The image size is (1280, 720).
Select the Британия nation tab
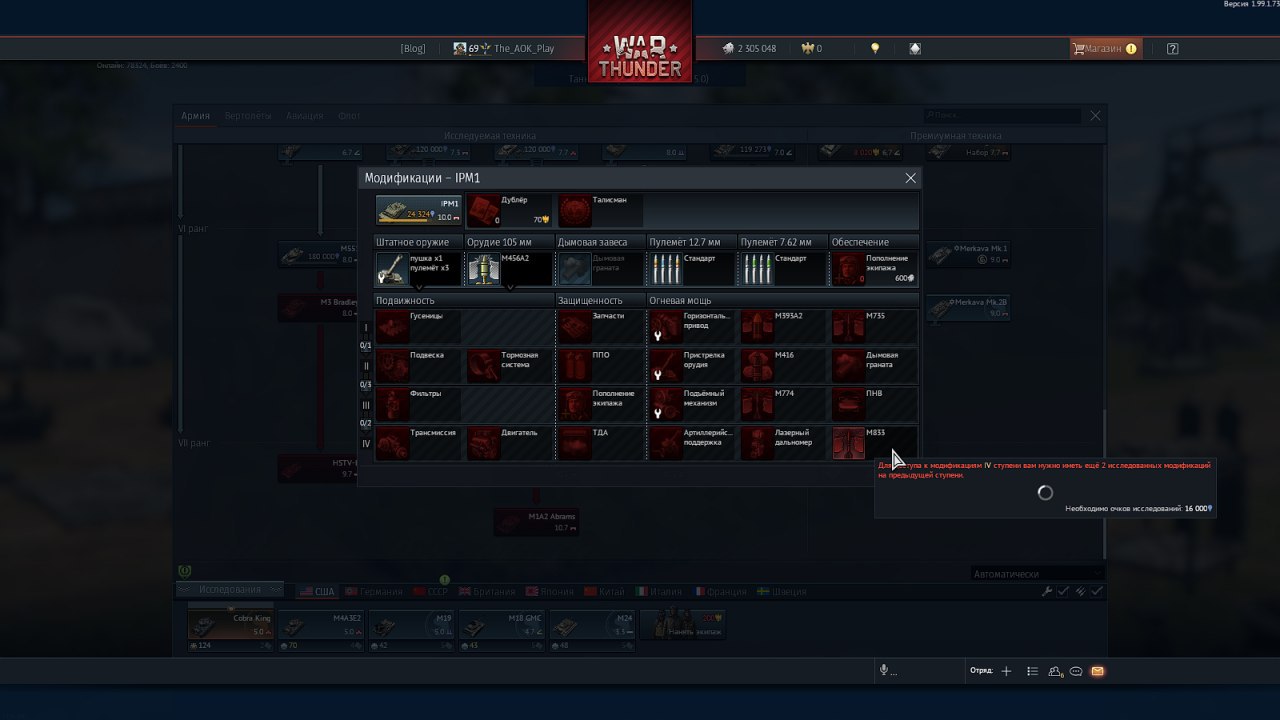485,592
